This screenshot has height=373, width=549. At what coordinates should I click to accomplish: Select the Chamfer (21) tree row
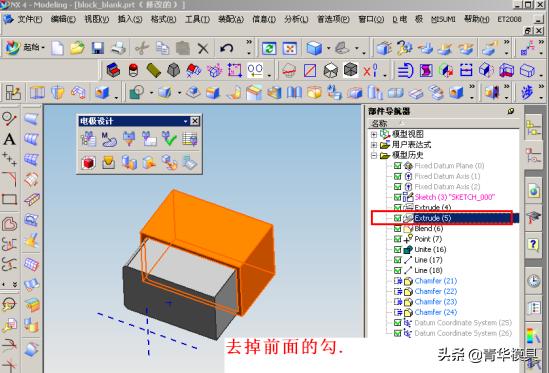(x=436, y=281)
